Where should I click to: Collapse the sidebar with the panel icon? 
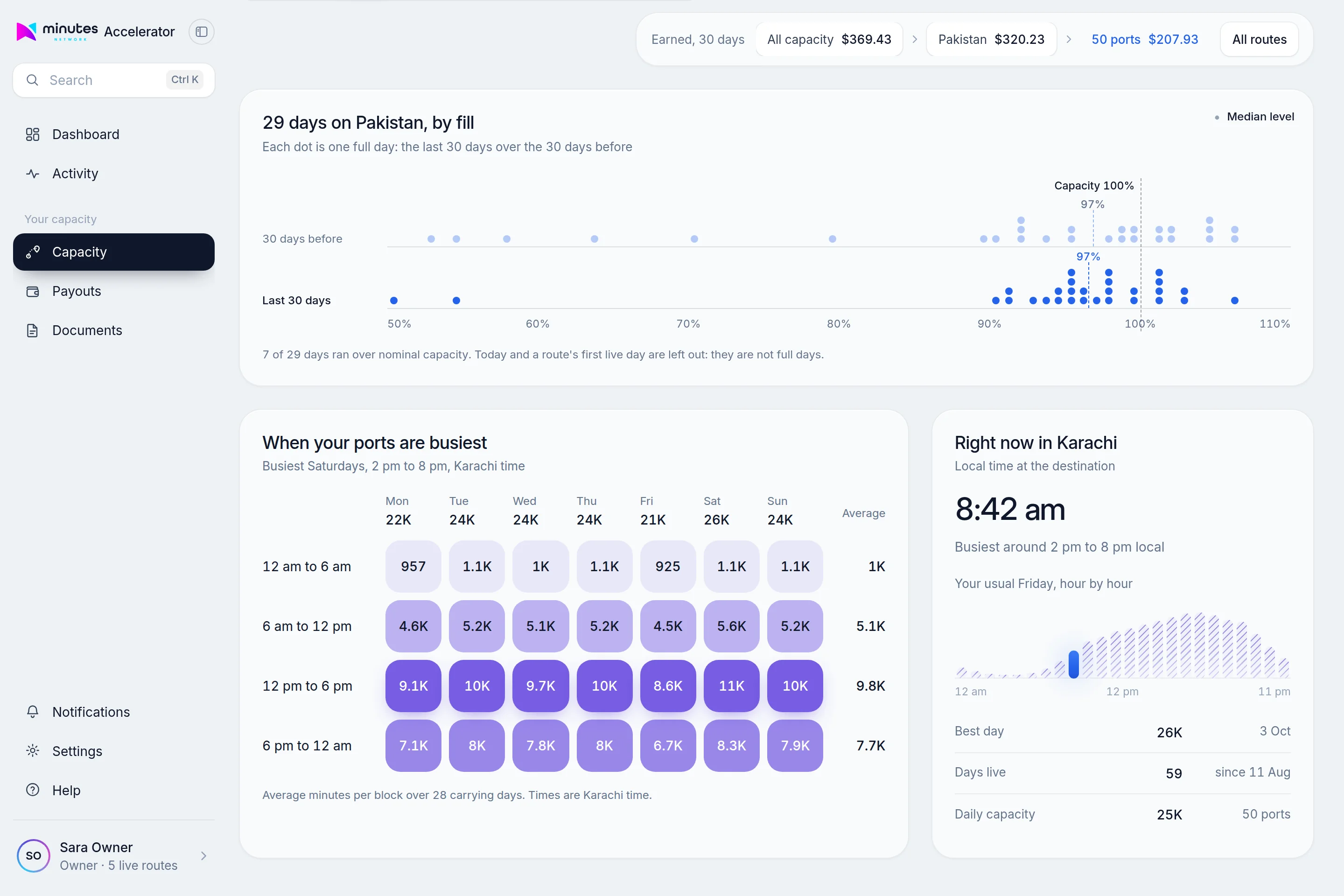click(201, 31)
